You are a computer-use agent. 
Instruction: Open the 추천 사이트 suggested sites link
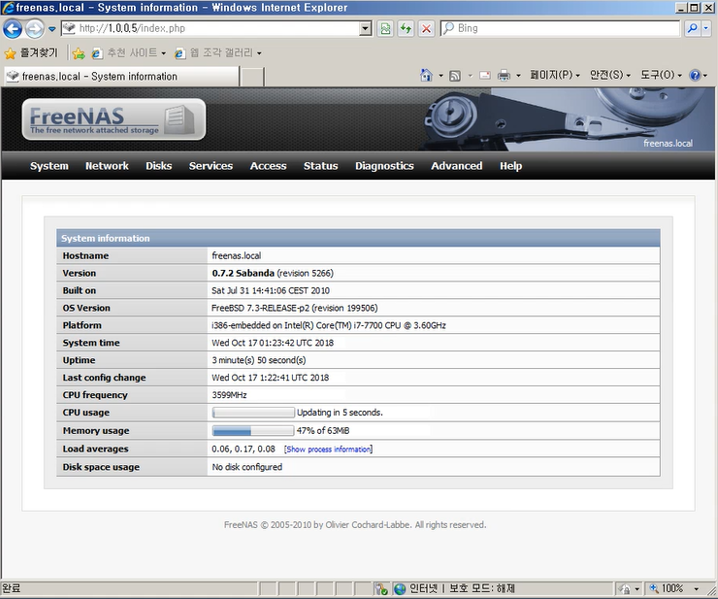129,53
